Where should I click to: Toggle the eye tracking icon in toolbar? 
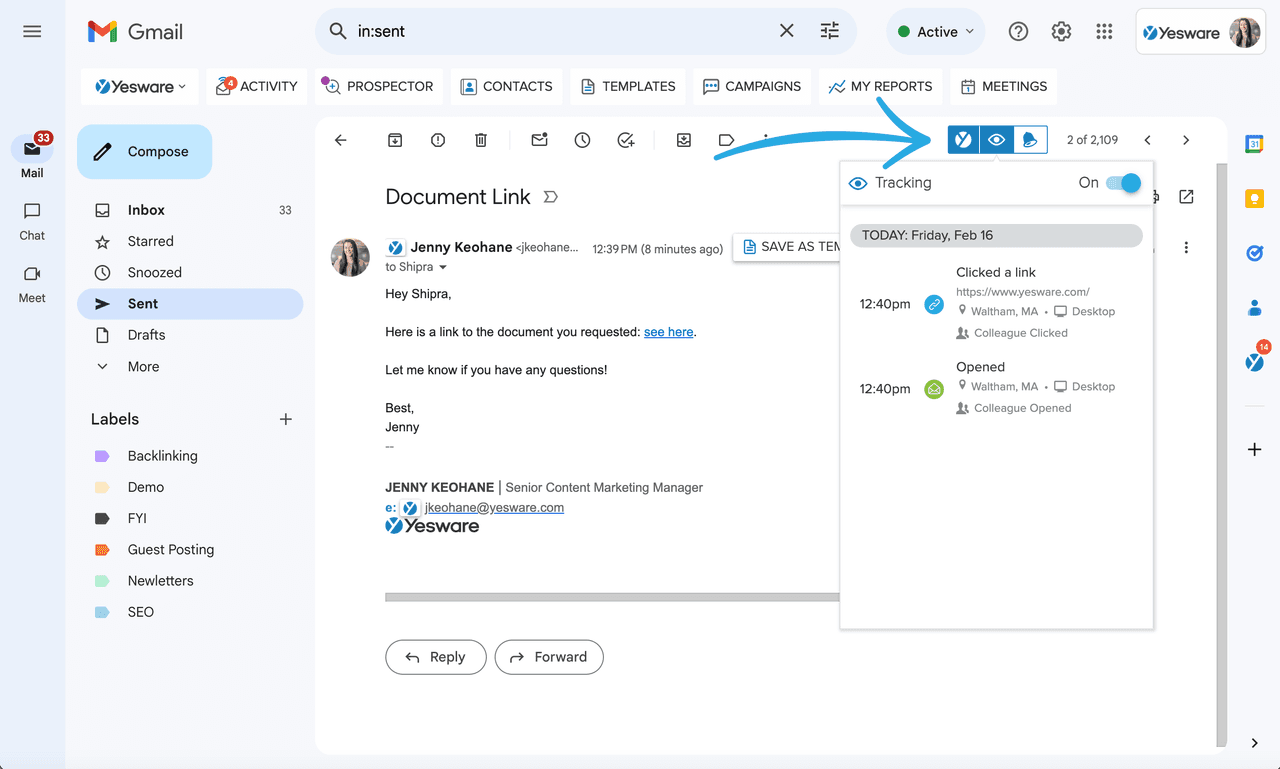[x=997, y=140]
